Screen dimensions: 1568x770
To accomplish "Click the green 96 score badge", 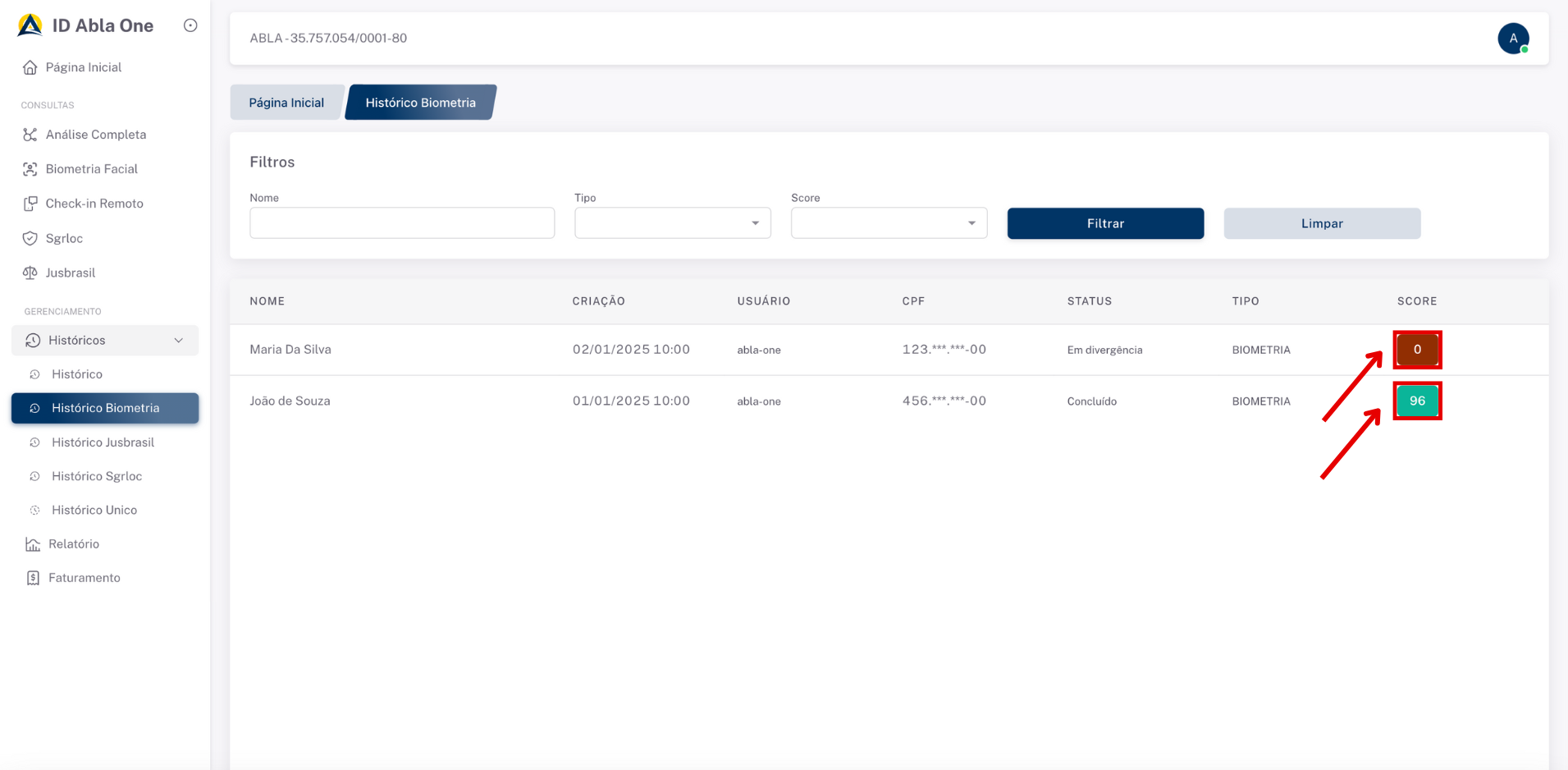I will 1417,401.
